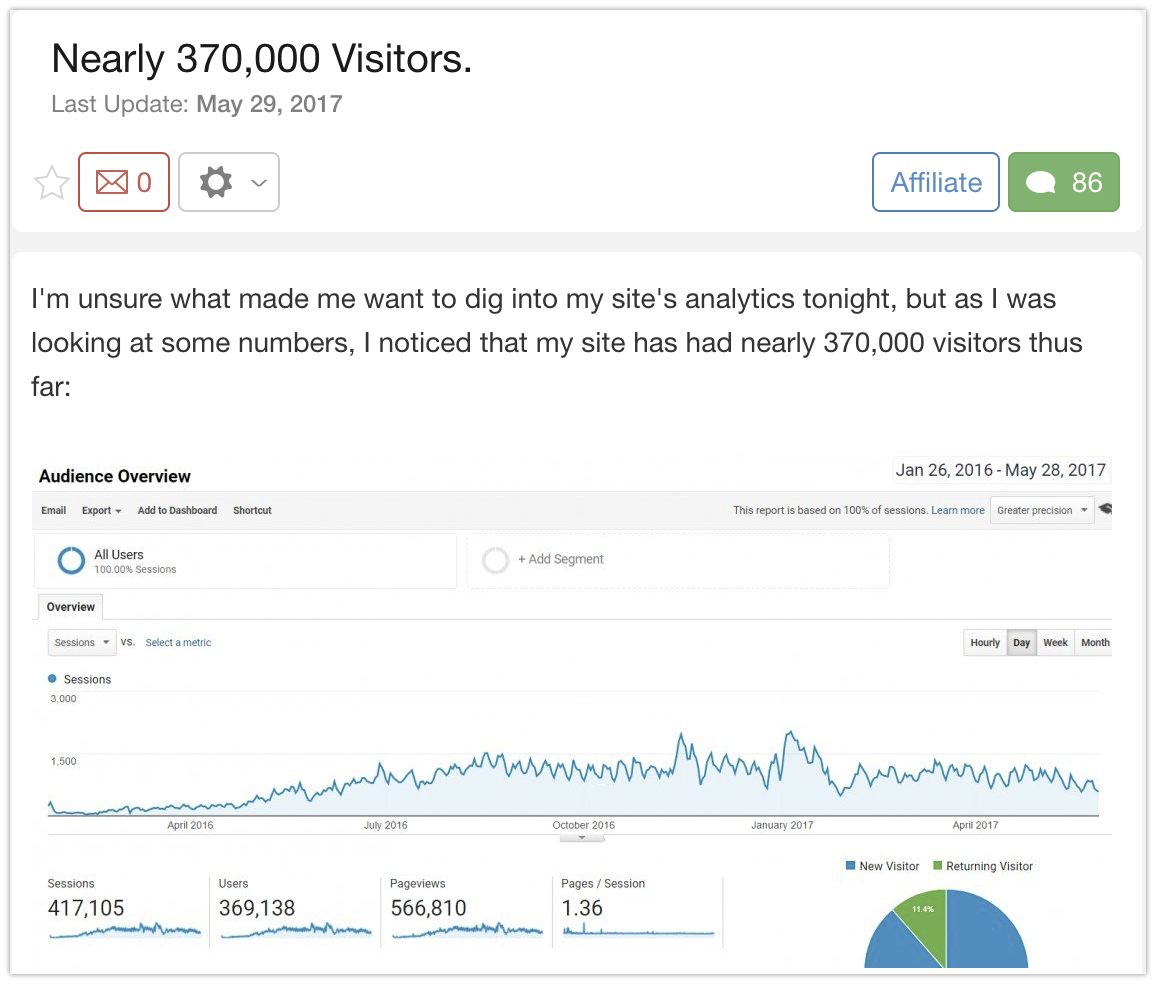This screenshot has height=984, width=1156.
Task: Click the Email menu item
Action: [54, 510]
